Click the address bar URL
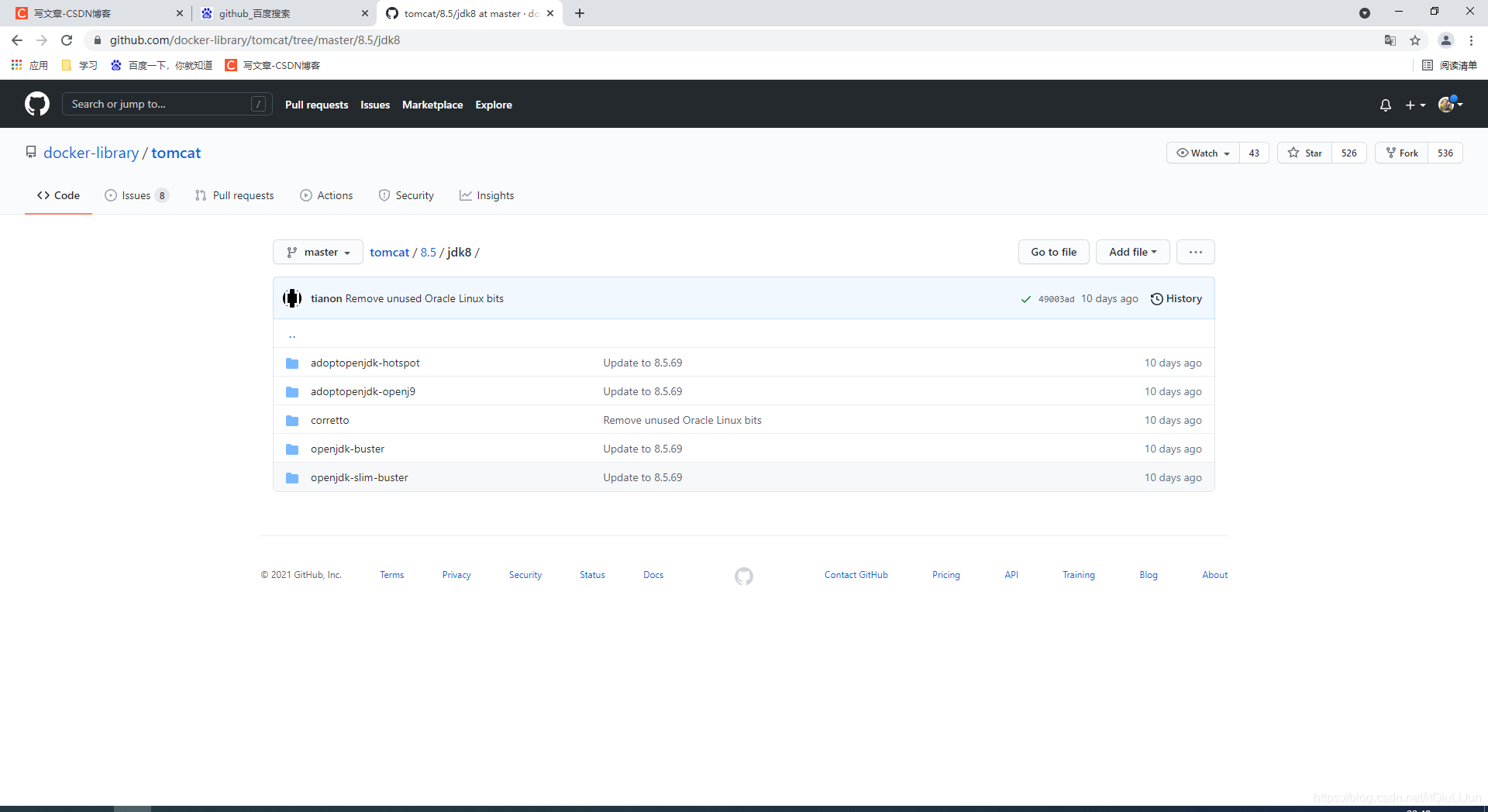 click(x=255, y=40)
